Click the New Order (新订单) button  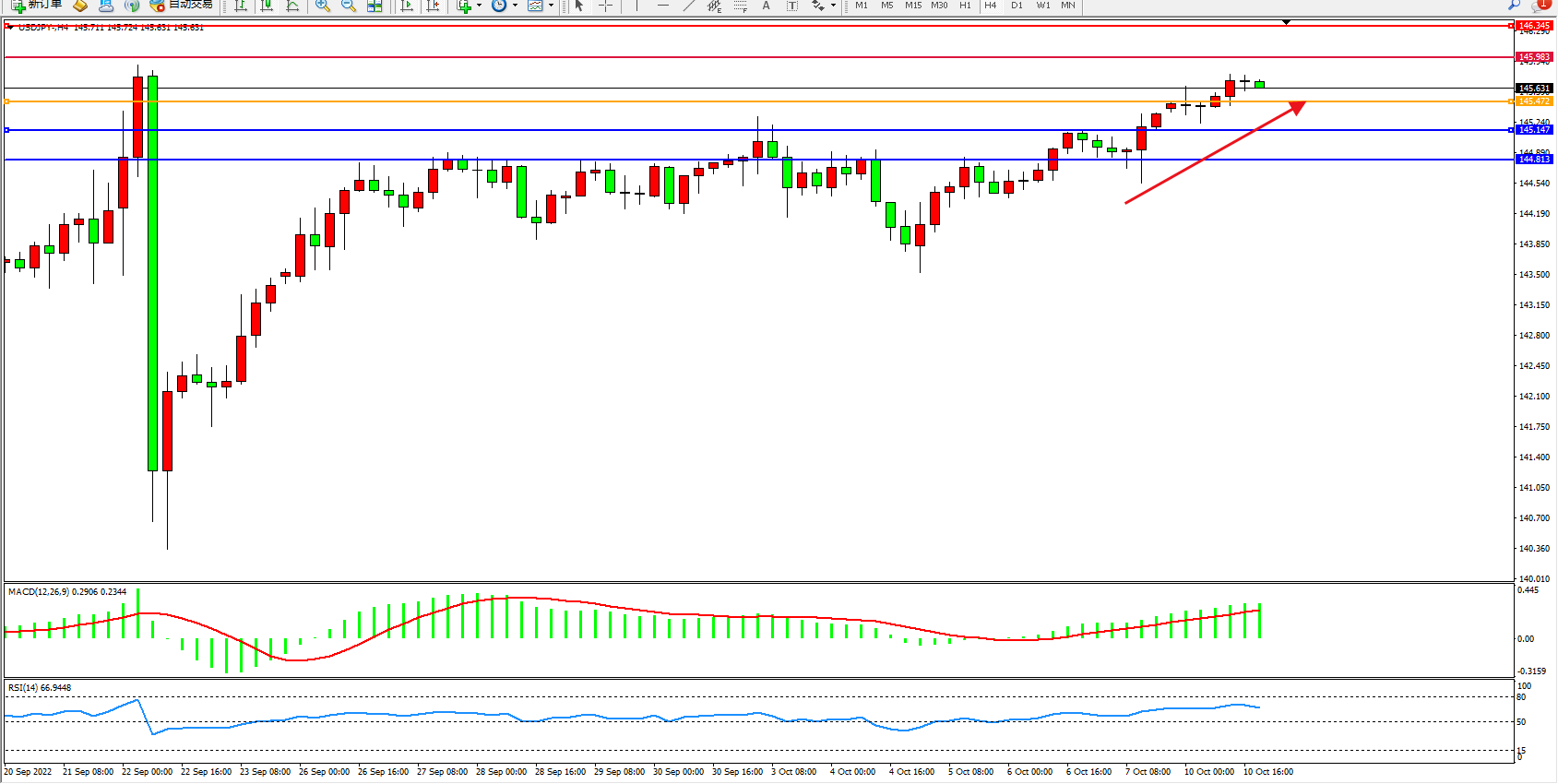pyautogui.click(x=37, y=5)
